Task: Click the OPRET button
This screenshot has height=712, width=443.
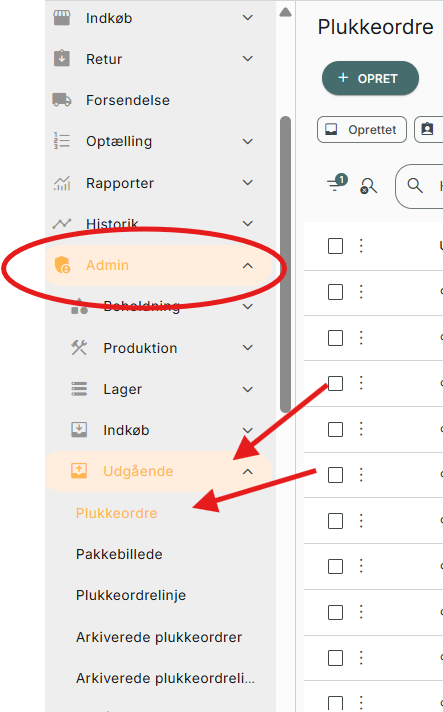Action: click(370, 78)
